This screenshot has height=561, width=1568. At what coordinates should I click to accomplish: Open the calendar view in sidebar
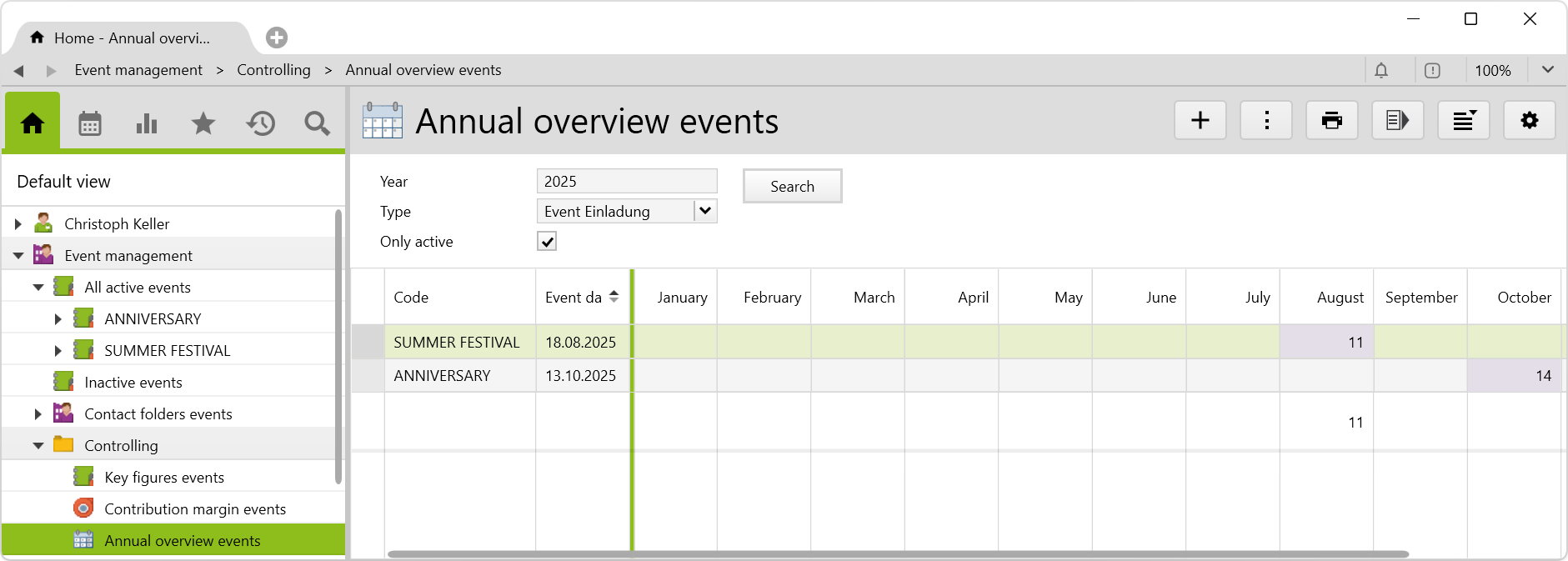click(89, 123)
